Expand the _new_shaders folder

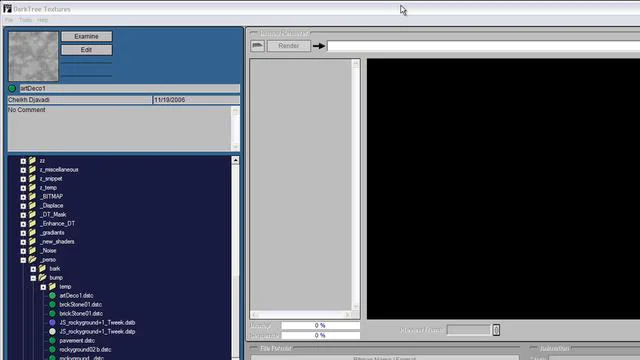(23, 242)
